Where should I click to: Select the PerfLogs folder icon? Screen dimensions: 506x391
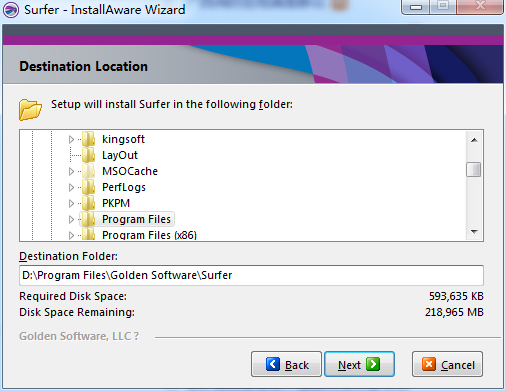tap(89, 187)
